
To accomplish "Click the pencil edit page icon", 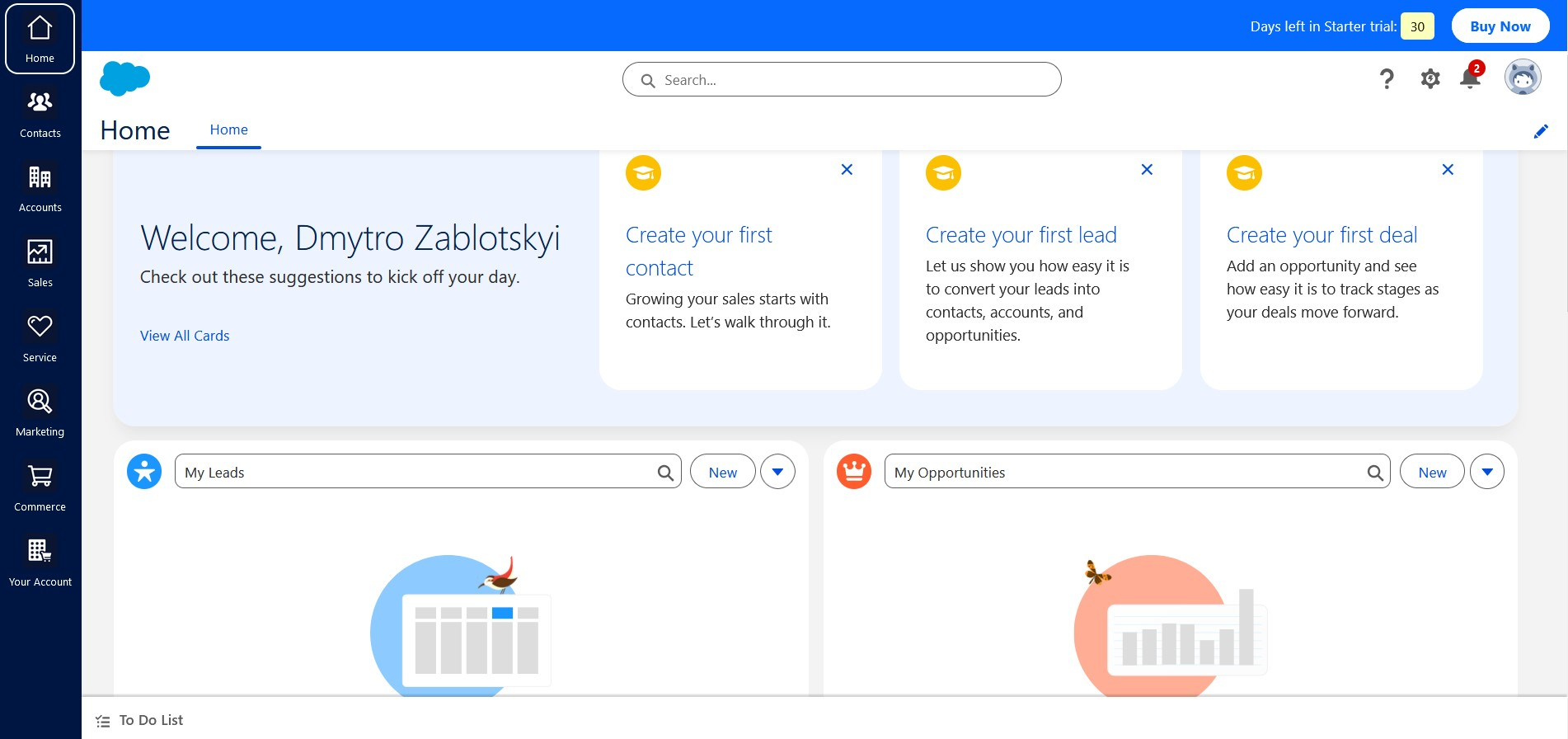I will [1541, 131].
